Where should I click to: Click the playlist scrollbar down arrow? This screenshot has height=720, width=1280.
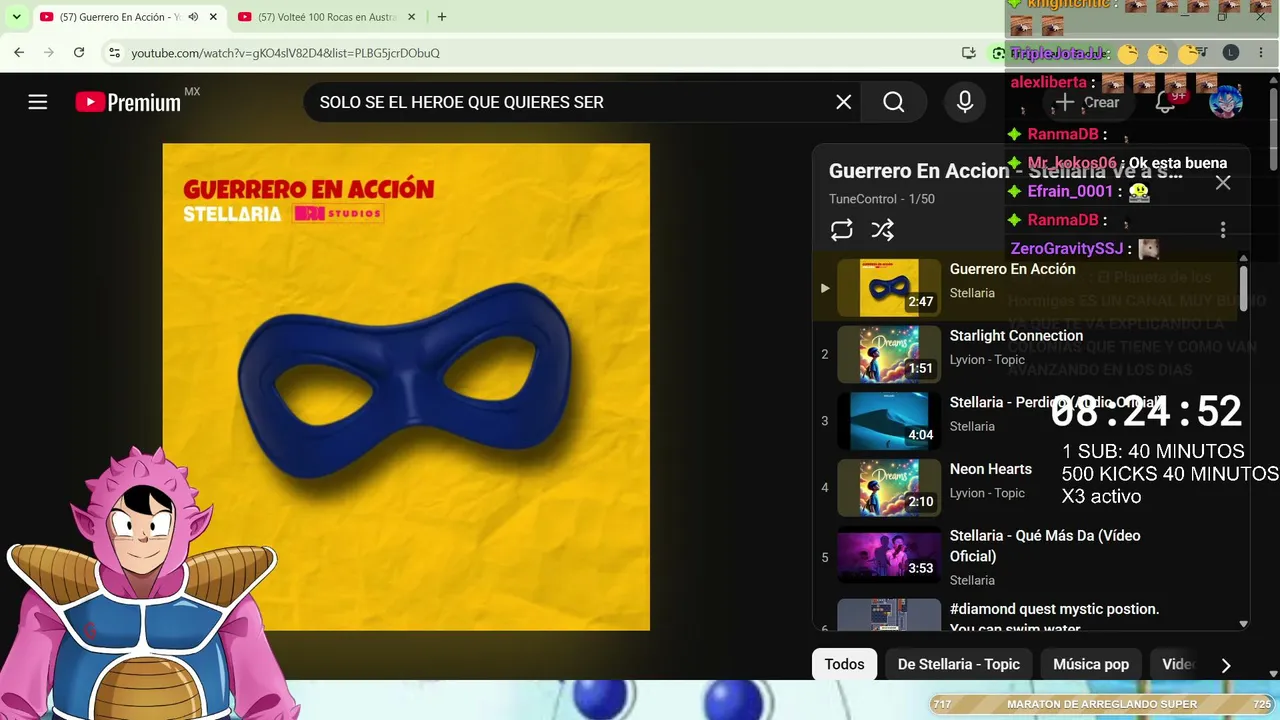(1244, 624)
